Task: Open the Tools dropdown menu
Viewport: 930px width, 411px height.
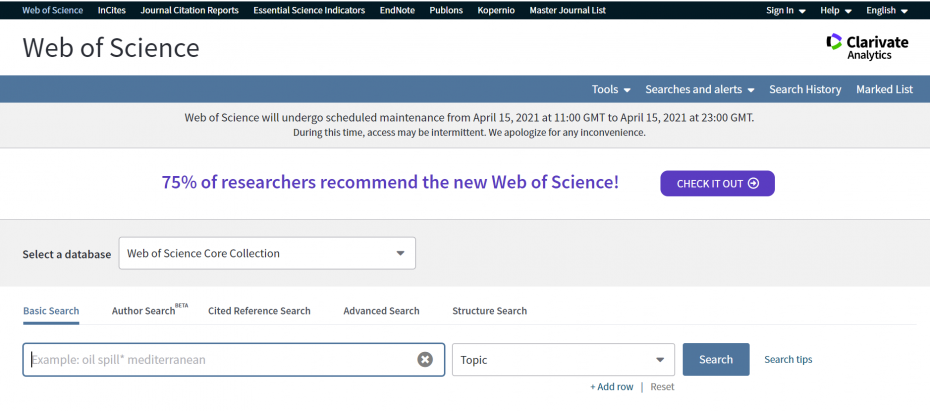Action: pyautogui.click(x=610, y=89)
